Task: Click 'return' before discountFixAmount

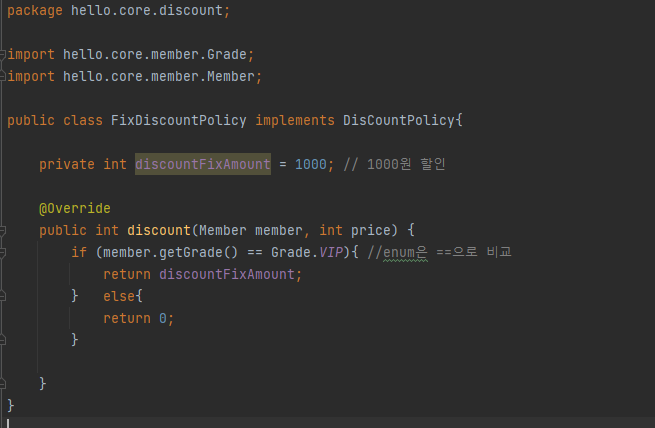Action: coord(127,274)
